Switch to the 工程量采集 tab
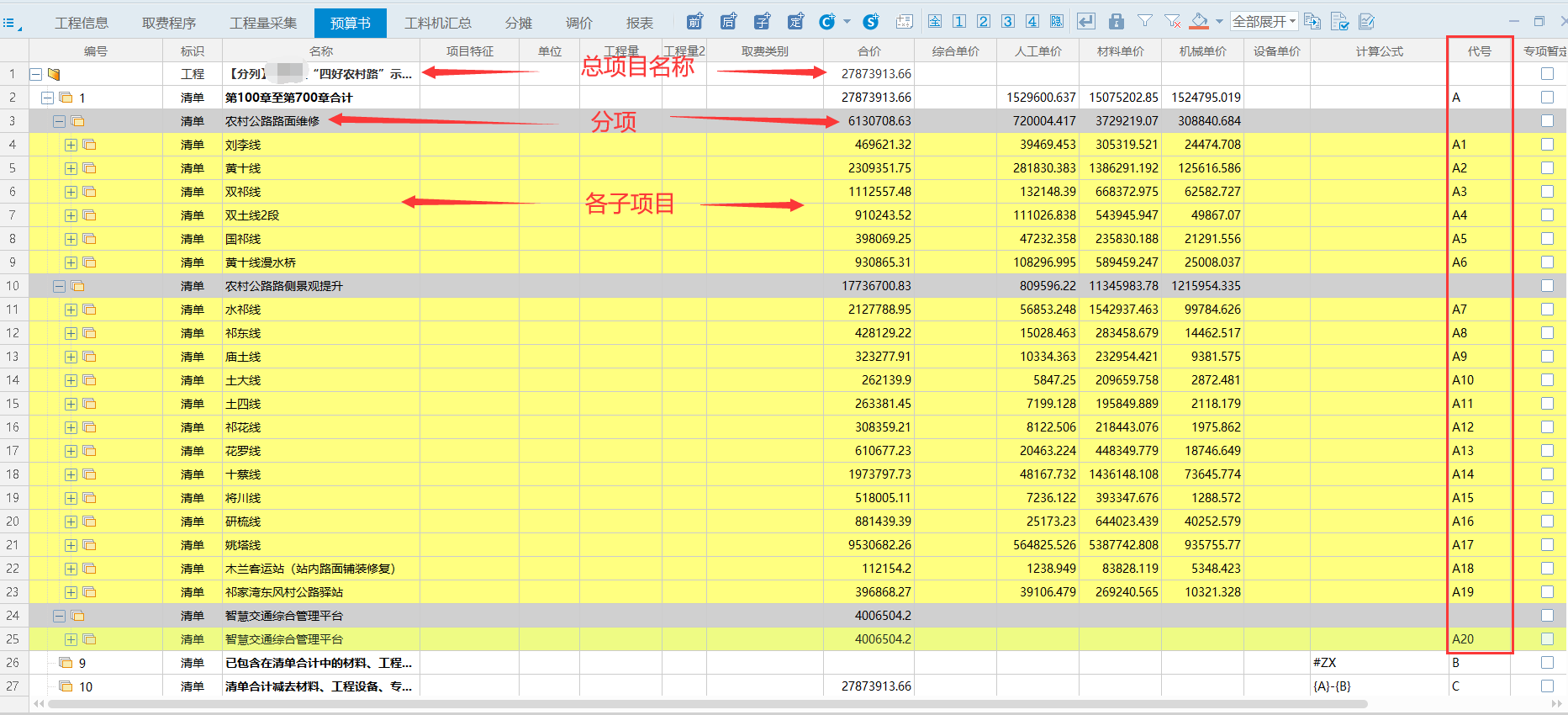 point(263,23)
